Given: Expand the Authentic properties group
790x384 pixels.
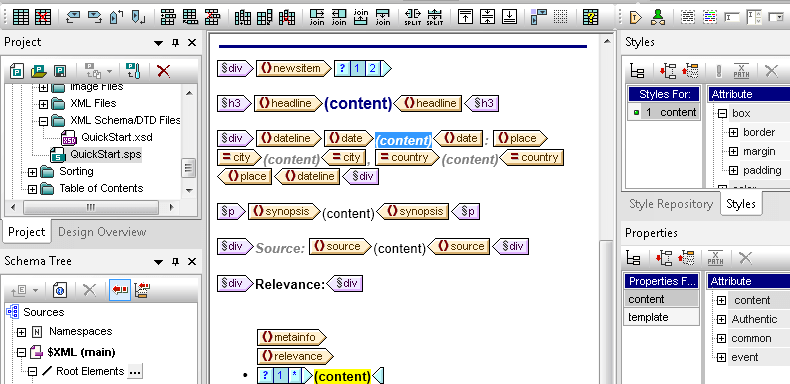Looking at the screenshot, I should point(721,319).
